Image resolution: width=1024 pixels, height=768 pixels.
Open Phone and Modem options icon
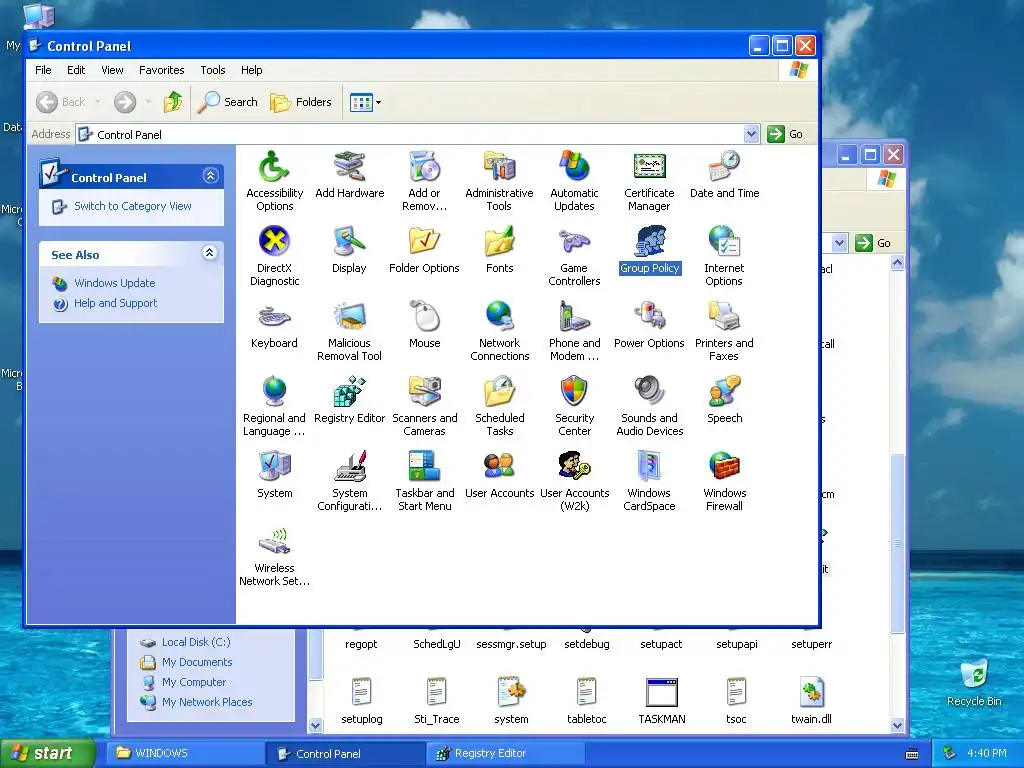click(574, 331)
